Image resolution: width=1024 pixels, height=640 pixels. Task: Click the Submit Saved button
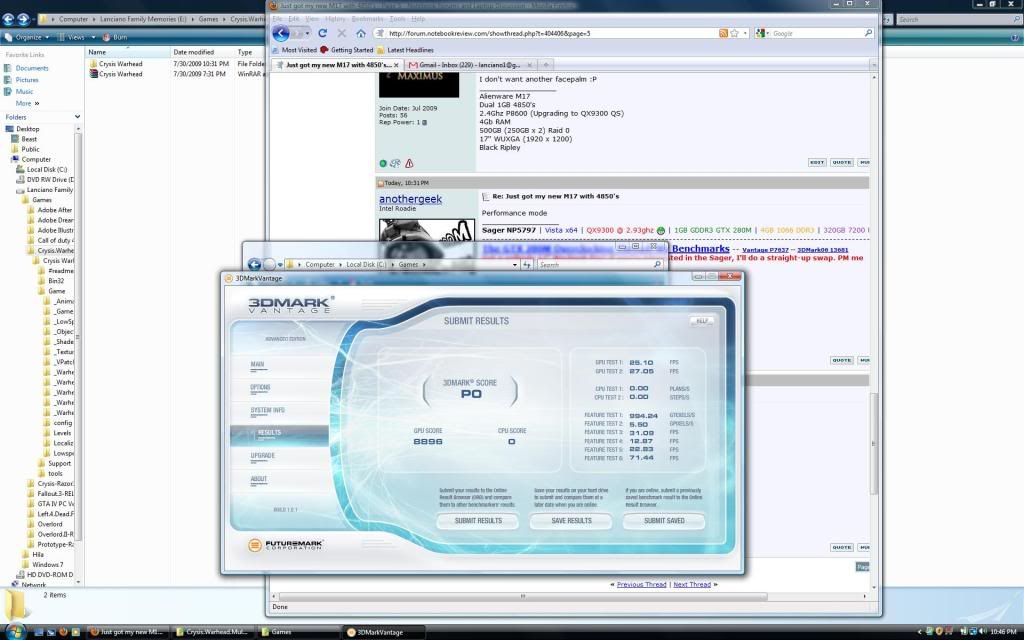coord(664,521)
